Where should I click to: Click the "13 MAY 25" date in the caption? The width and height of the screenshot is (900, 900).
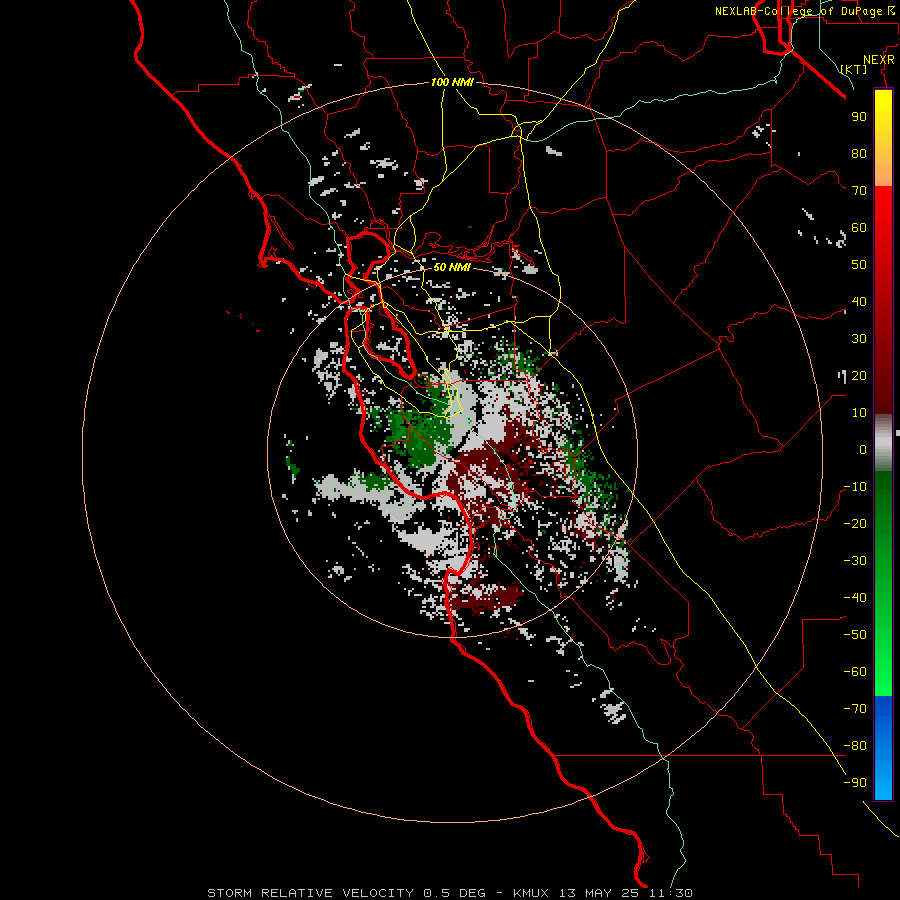pyautogui.click(x=600, y=893)
